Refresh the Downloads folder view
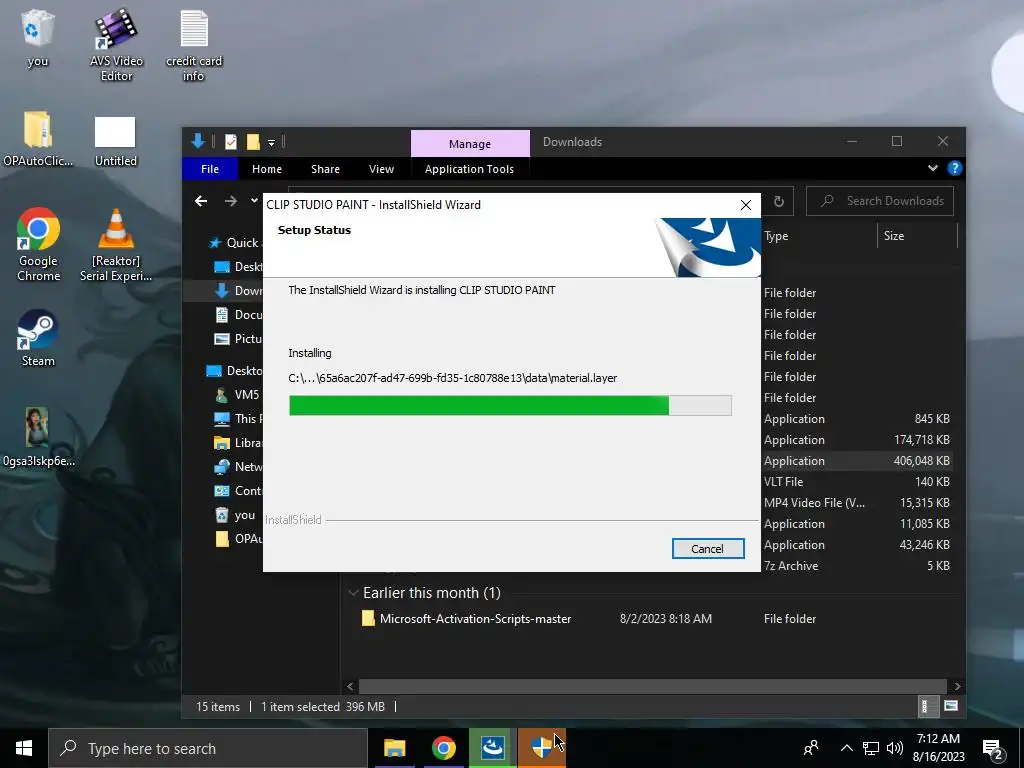This screenshot has height=768, width=1024. [x=778, y=201]
